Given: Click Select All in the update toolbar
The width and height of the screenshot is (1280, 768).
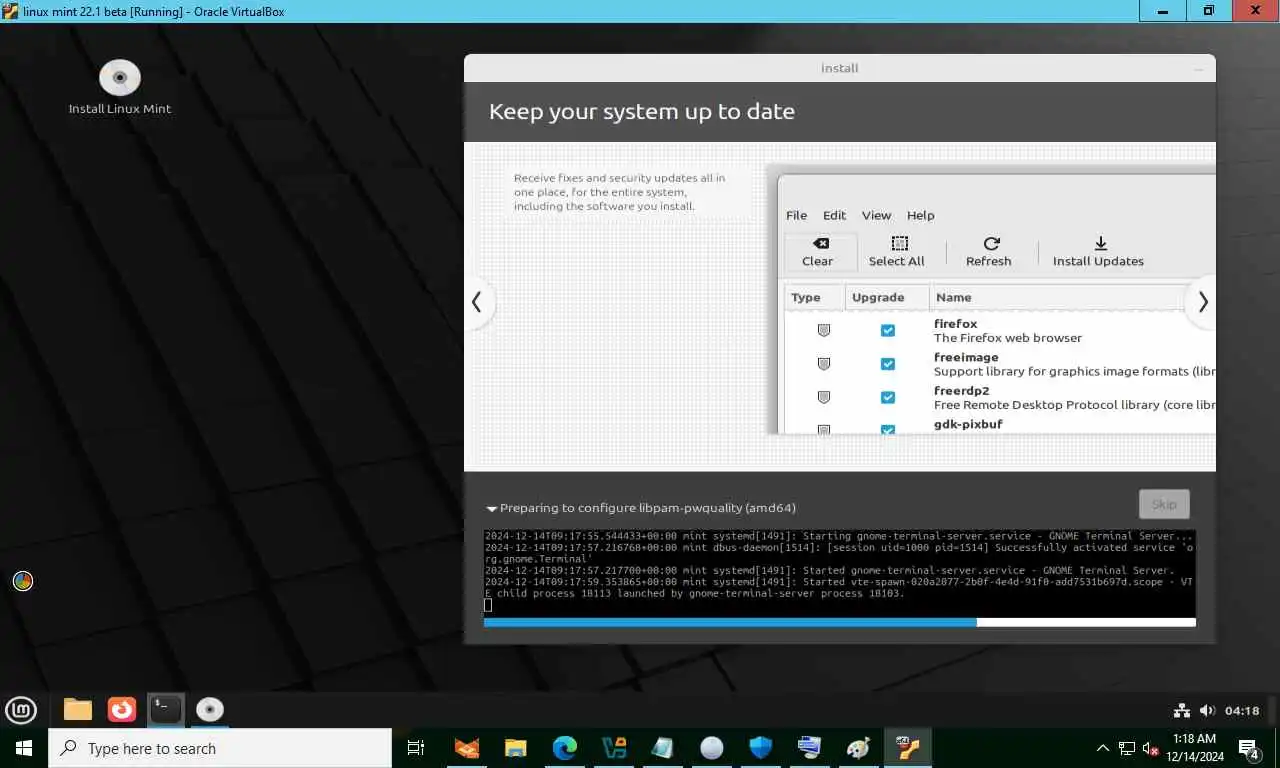Looking at the screenshot, I should pyautogui.click(x=897, y=252).
